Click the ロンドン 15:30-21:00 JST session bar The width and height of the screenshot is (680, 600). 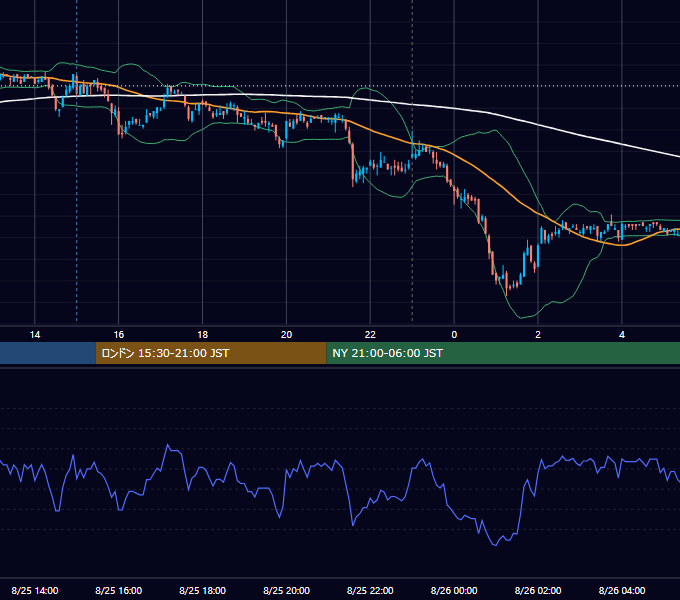coord(211,353)
